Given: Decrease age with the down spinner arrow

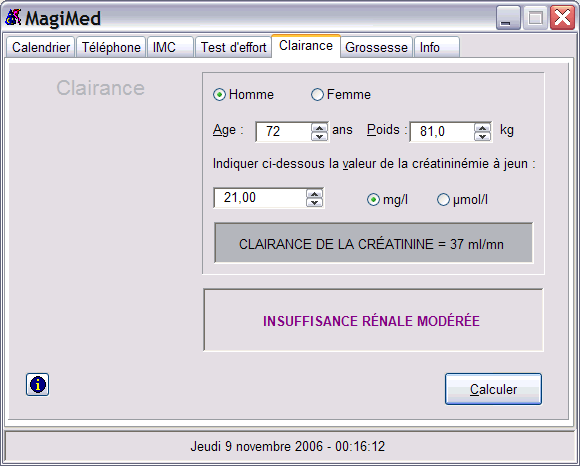Looking at the screenshot, I should tap(320, 136).
